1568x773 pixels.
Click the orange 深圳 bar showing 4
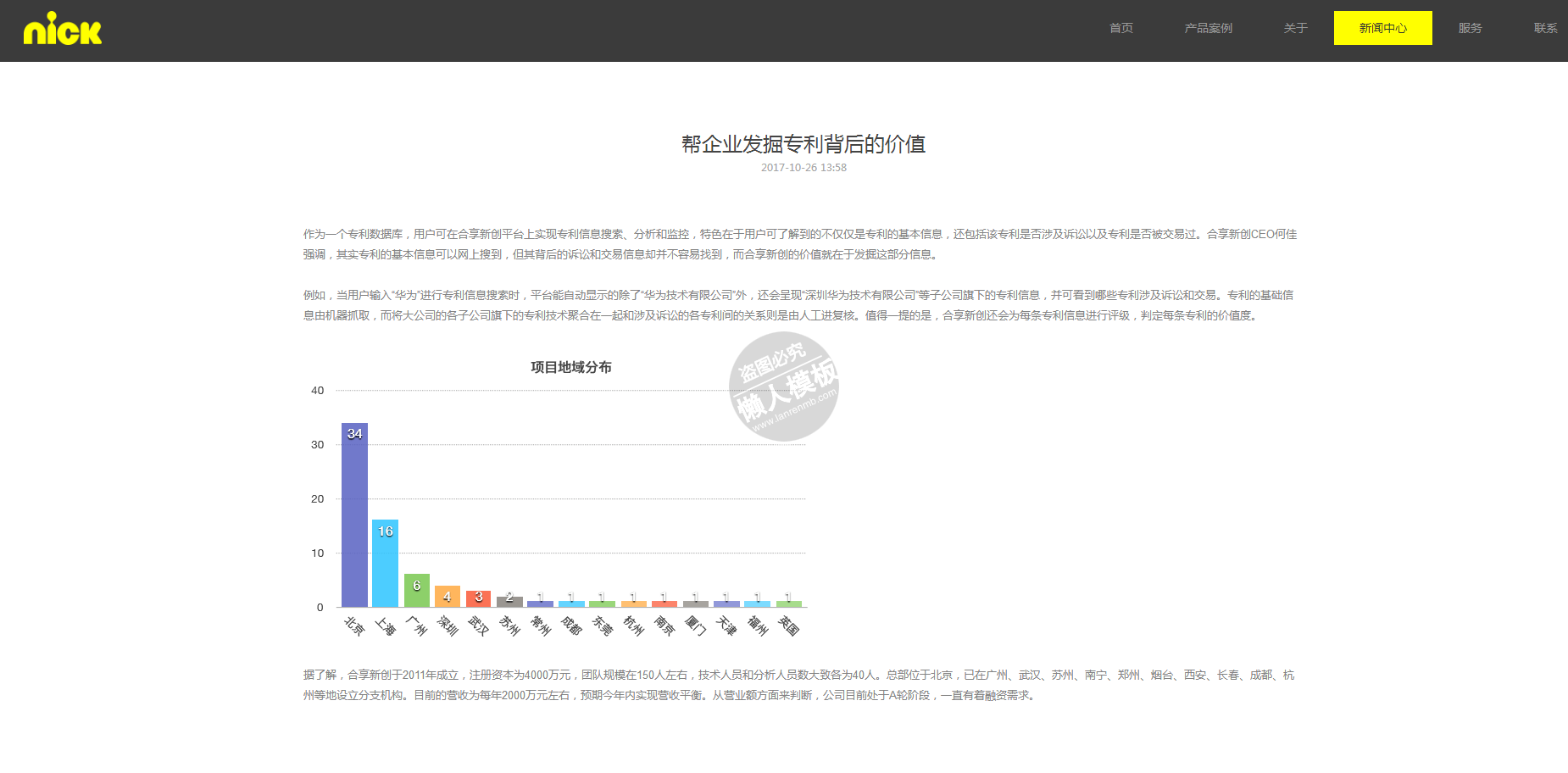[x=448, y=597]
